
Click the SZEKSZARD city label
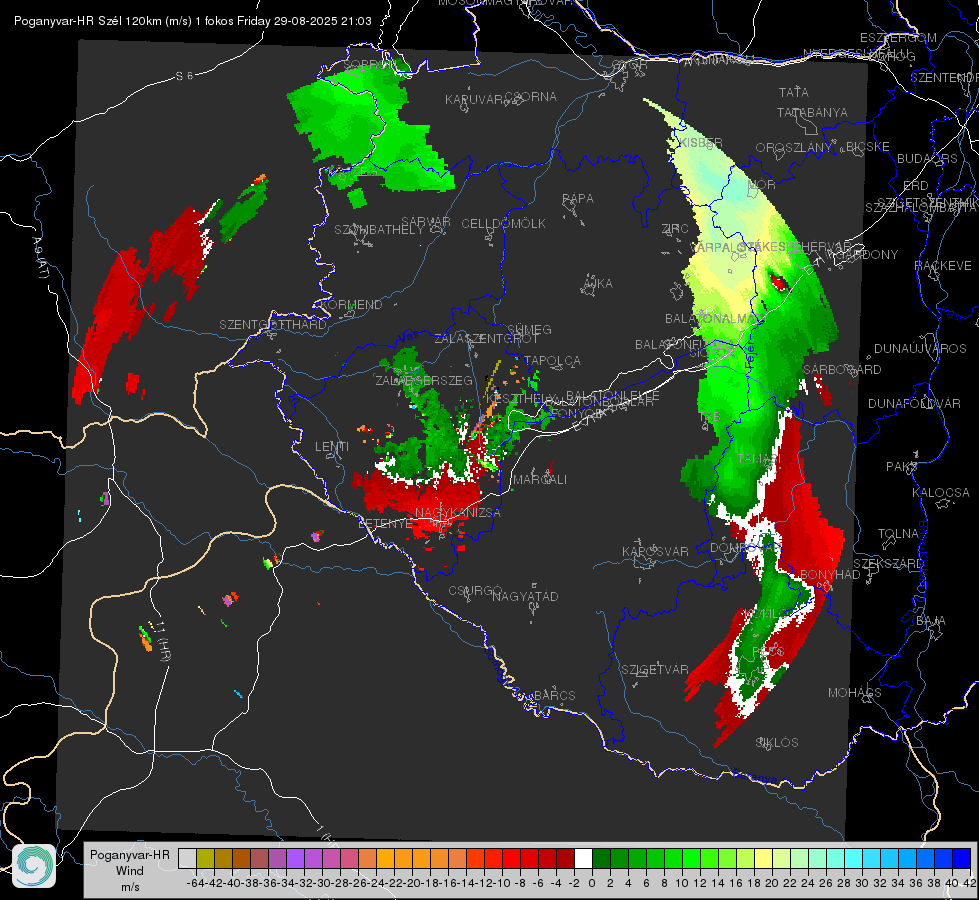click(888, 564)
